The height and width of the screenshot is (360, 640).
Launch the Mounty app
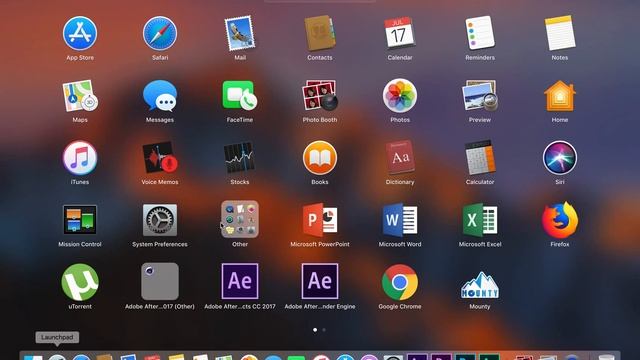480,284
